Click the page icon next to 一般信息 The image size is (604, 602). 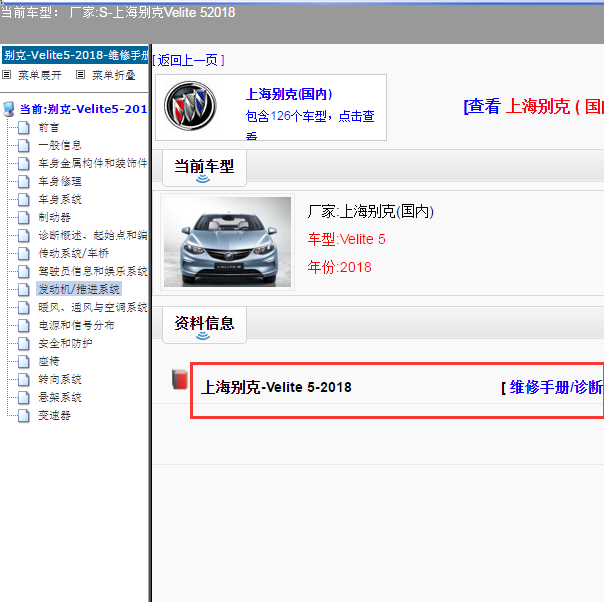(x=23, y=146)
